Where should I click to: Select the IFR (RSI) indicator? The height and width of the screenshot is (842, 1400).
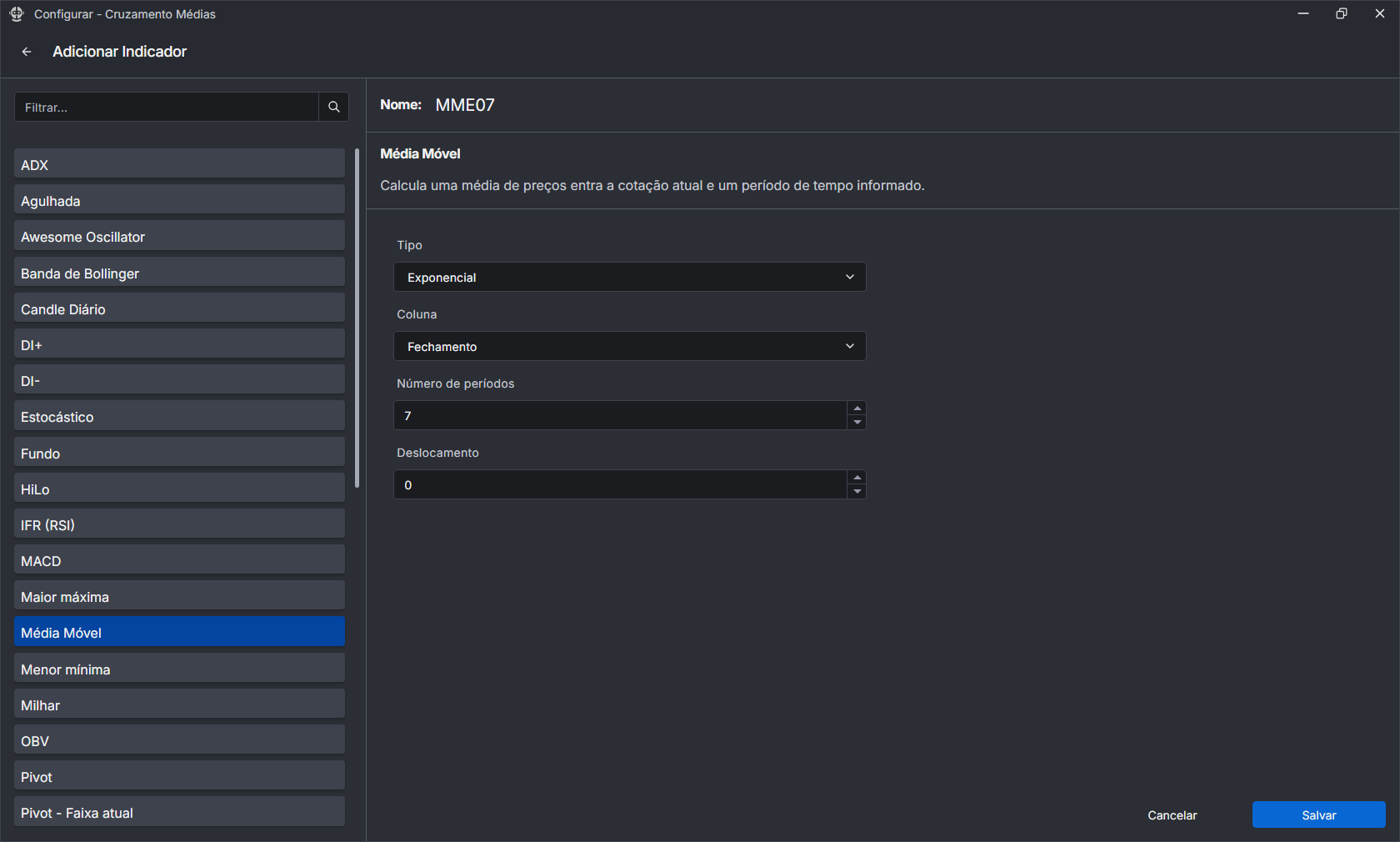pyautogui.click(x=179, y=525)
